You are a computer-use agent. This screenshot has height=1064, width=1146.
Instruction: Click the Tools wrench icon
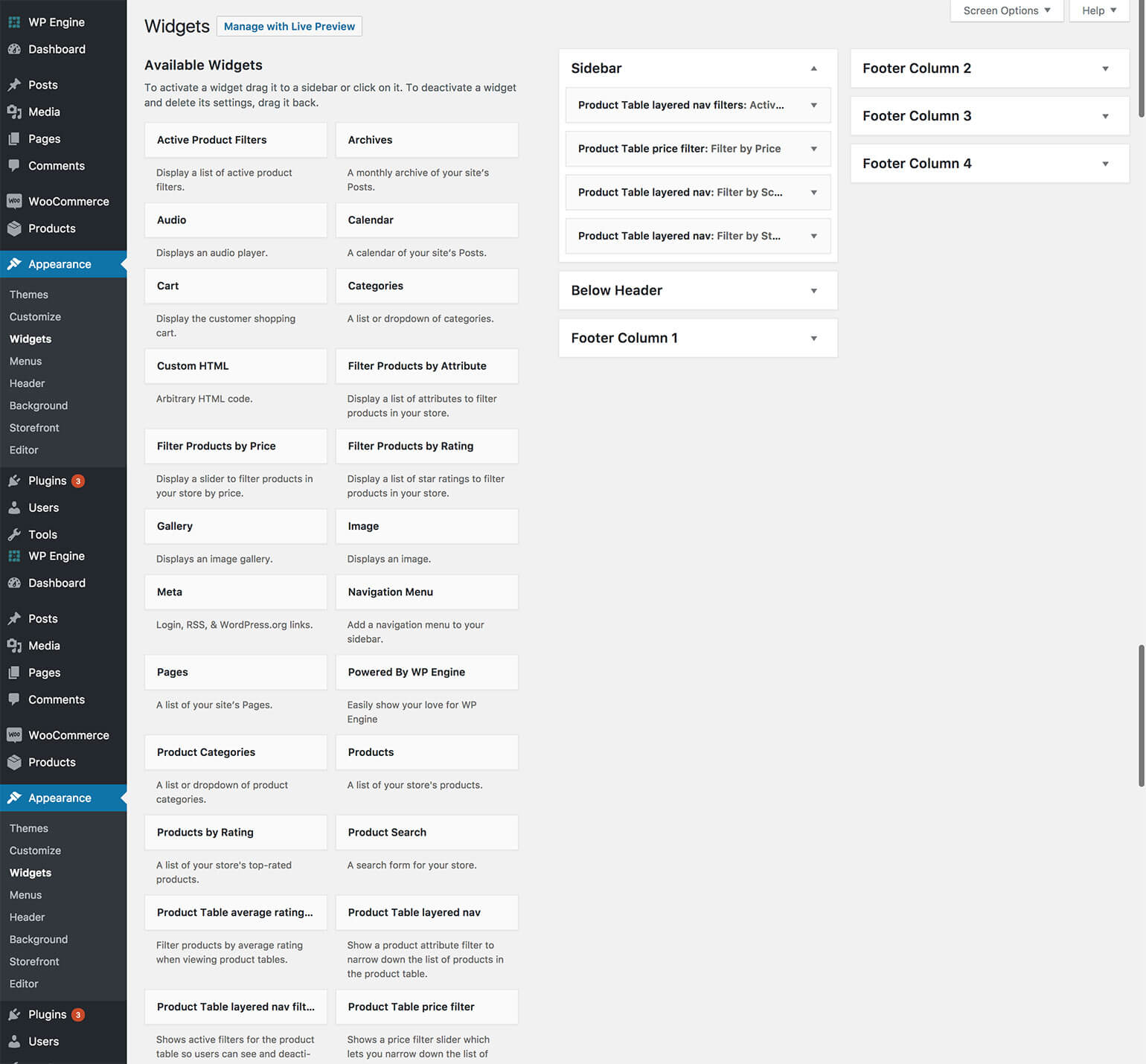point(14,534)
